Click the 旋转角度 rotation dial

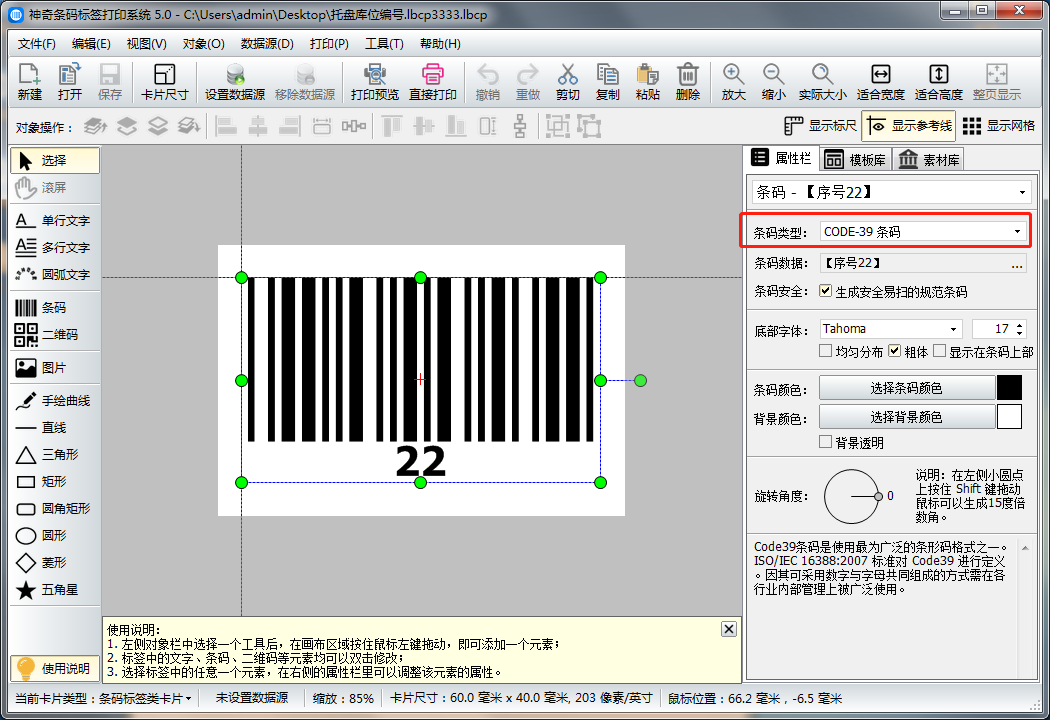[x=851, y=496]
